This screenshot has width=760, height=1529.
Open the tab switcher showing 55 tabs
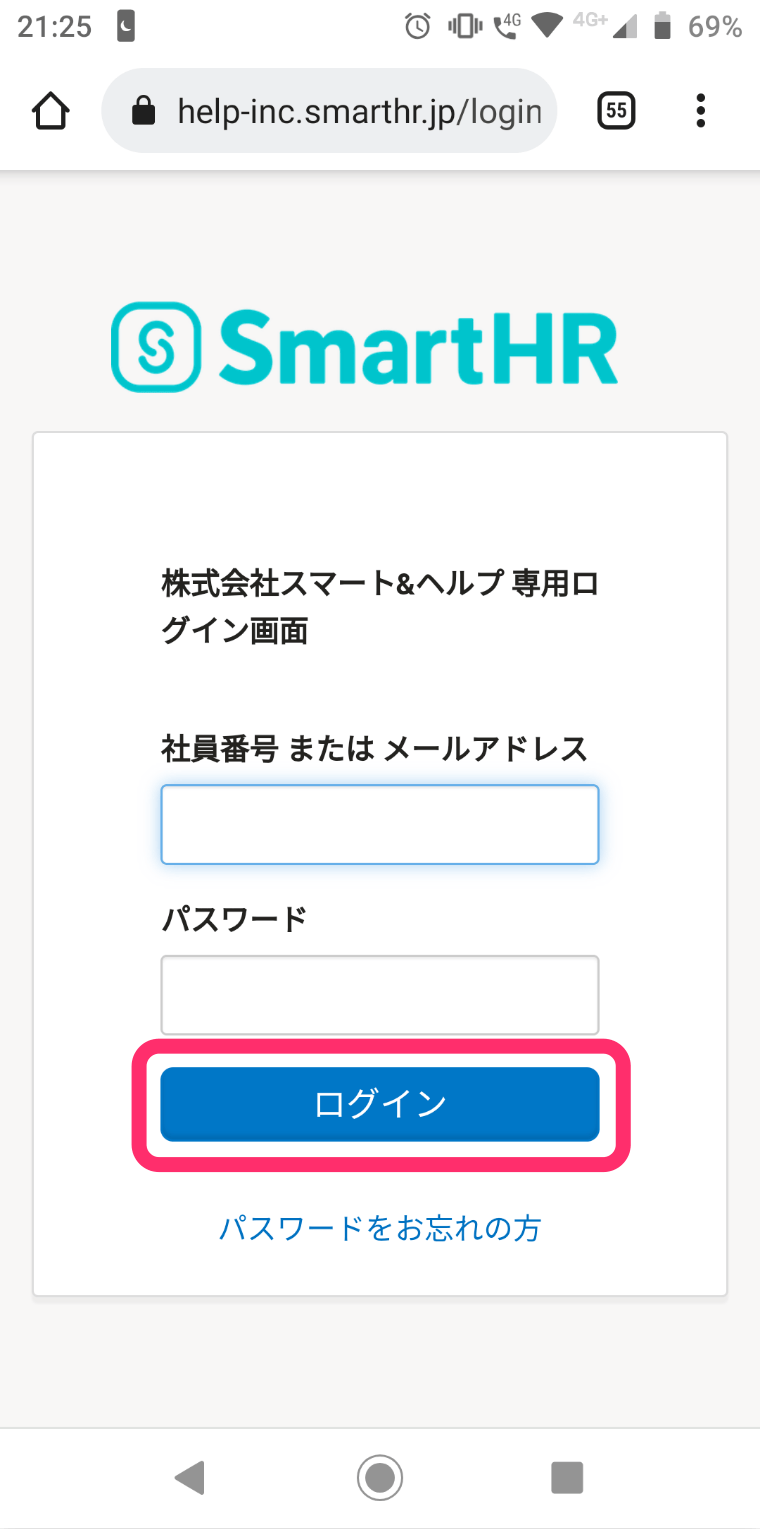(617, 111)
